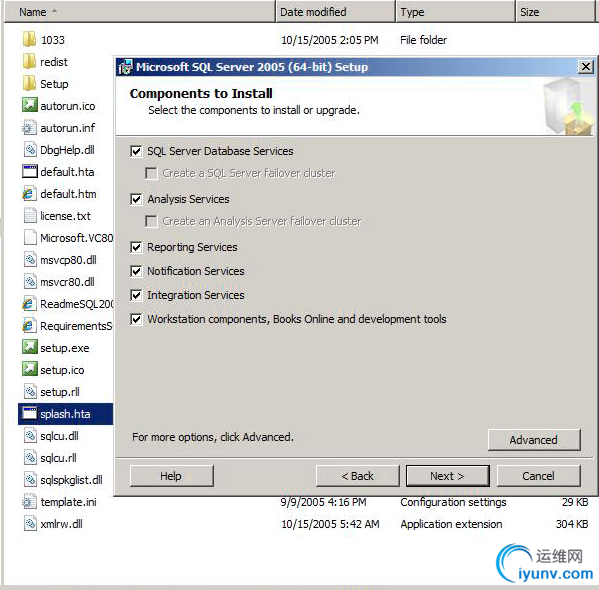Select the DbgHelp.dll file icon
The image size is (599, 590).
(x=30, y=150)
